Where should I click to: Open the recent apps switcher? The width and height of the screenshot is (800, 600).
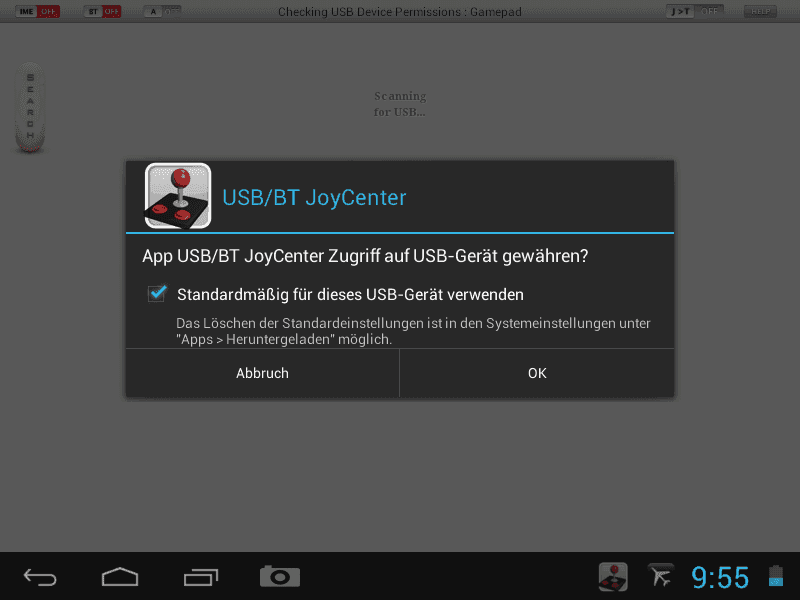tap(201, 577)
